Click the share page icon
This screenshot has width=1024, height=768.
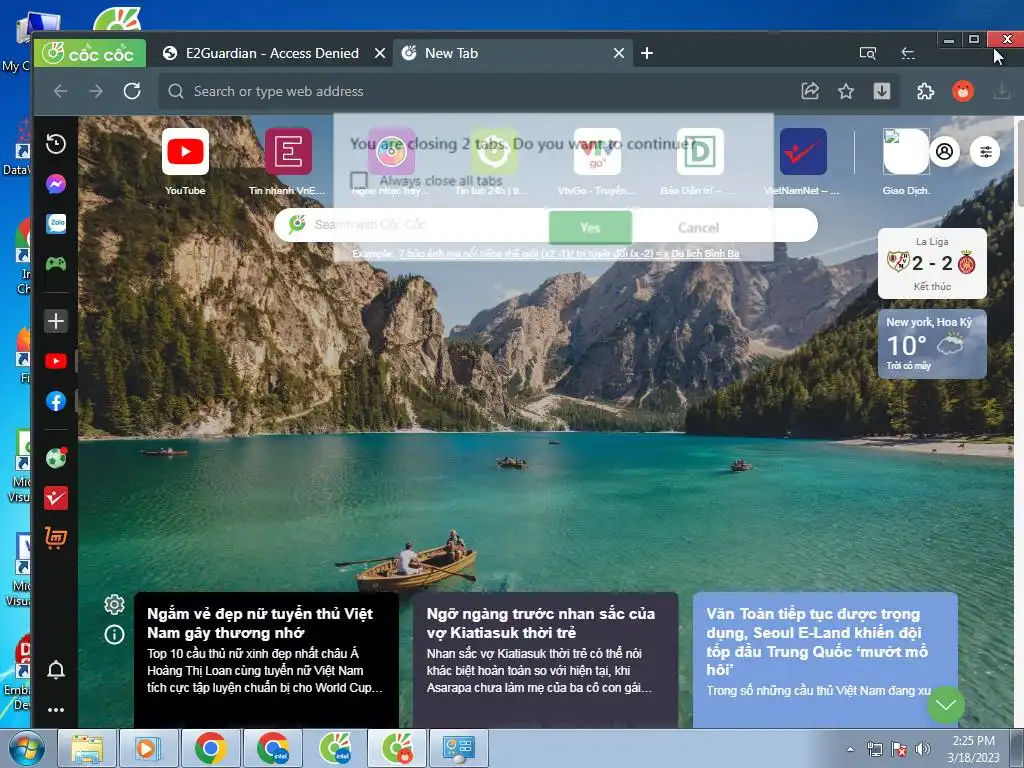click(810, 91)
